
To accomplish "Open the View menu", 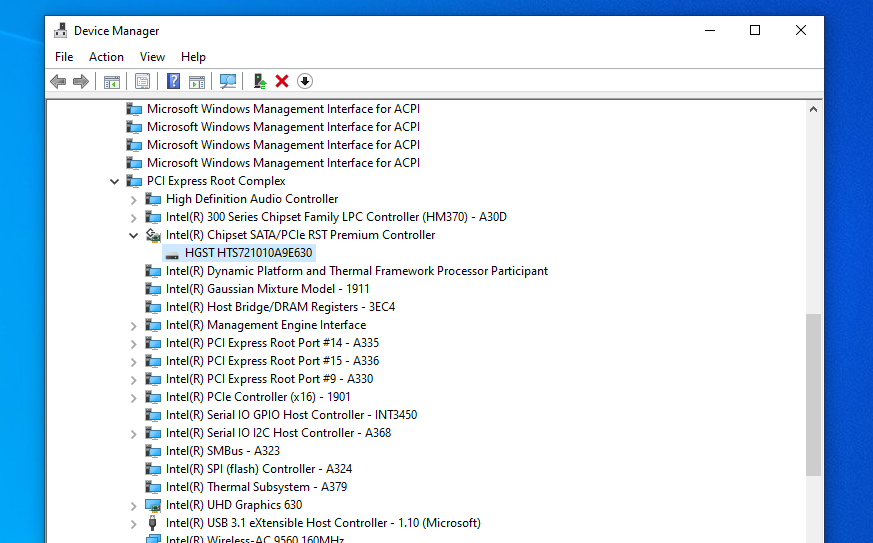I will 152,57.
